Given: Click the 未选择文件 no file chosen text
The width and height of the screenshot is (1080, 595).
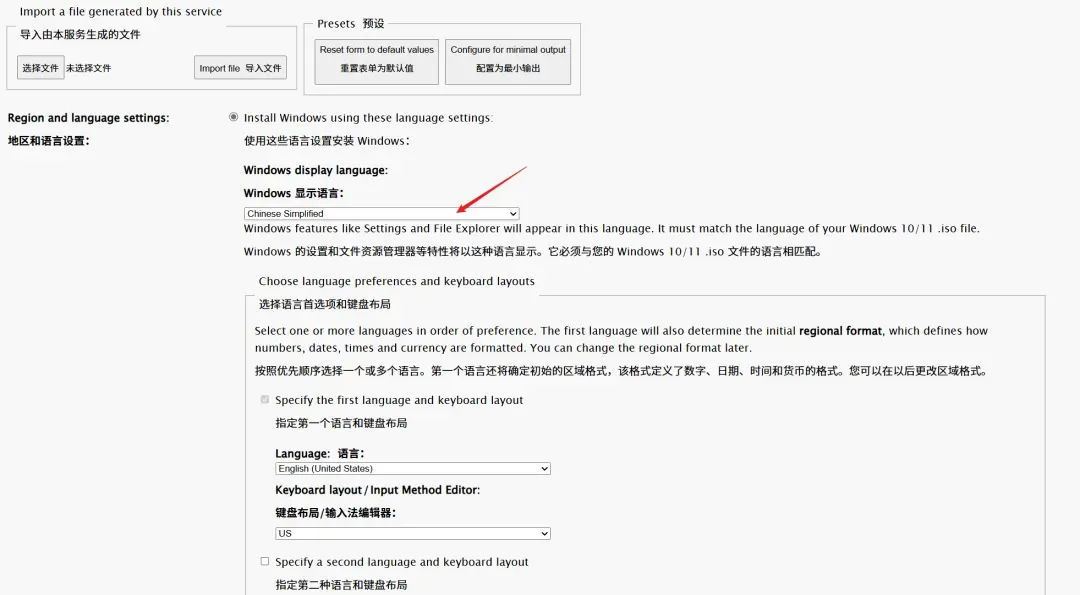Looking at the screenshot, I should (89, 68).
